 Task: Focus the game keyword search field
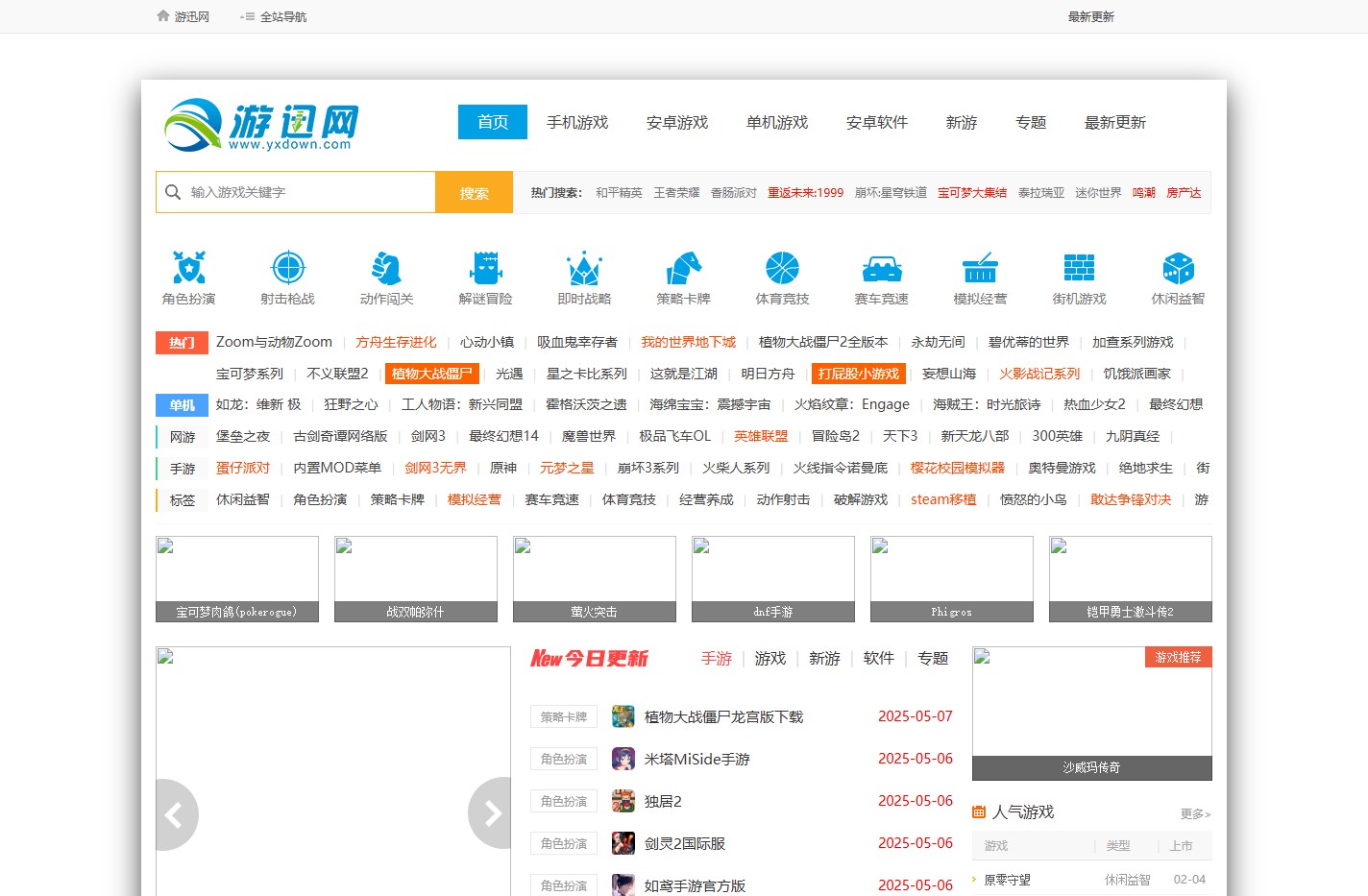pos(296,192)
